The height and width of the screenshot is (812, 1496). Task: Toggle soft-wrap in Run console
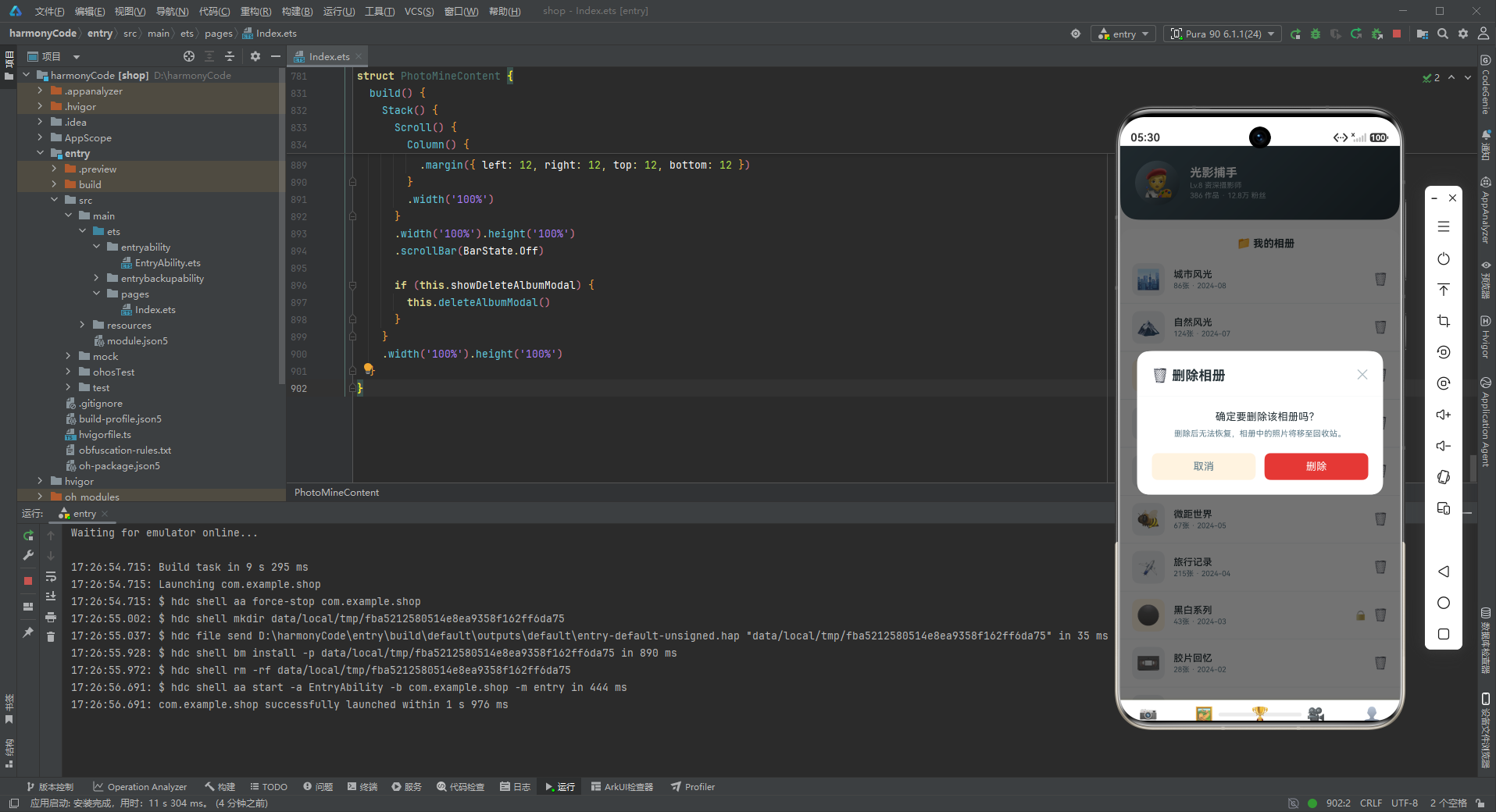[51, 576]
